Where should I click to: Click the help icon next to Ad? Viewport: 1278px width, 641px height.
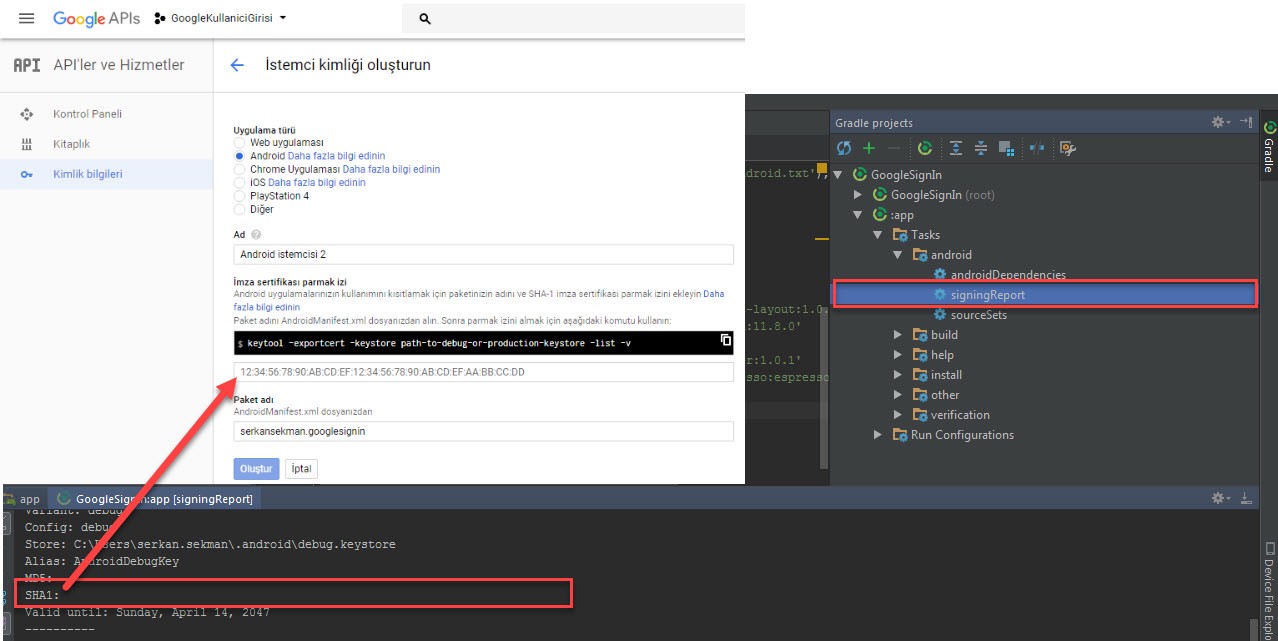(256, 235)
